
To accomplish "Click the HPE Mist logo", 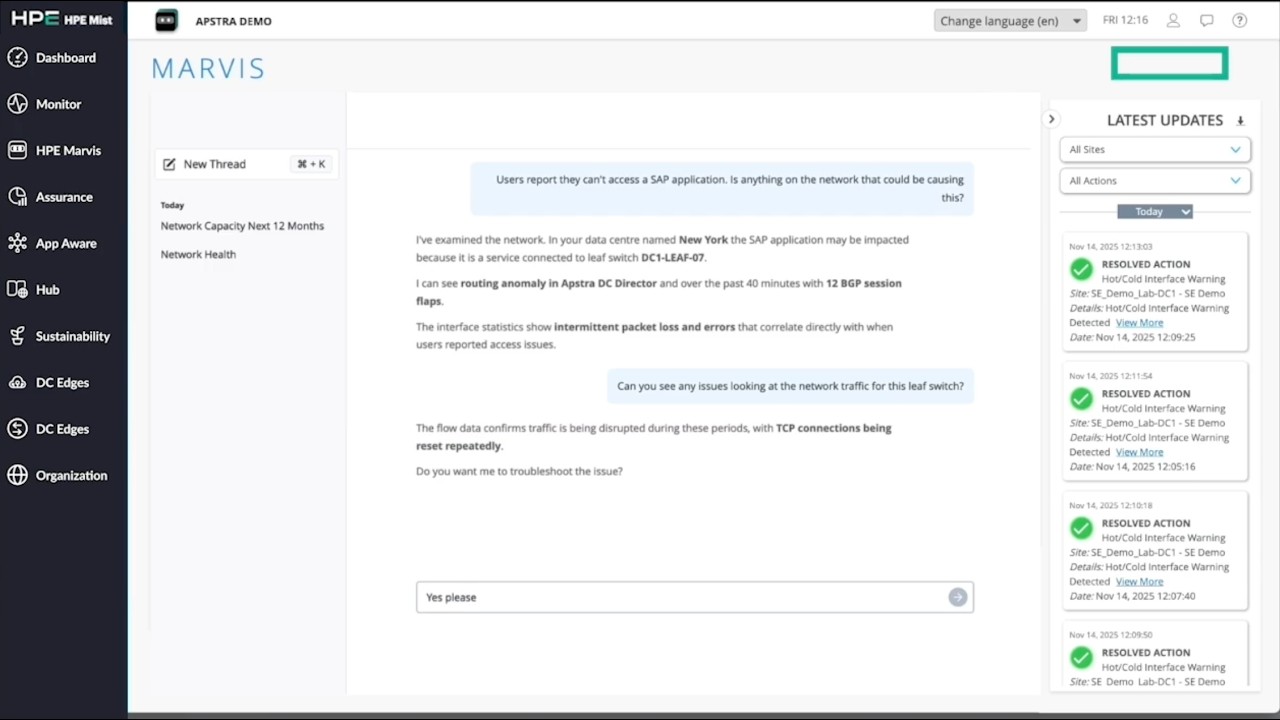I will 62,19.
